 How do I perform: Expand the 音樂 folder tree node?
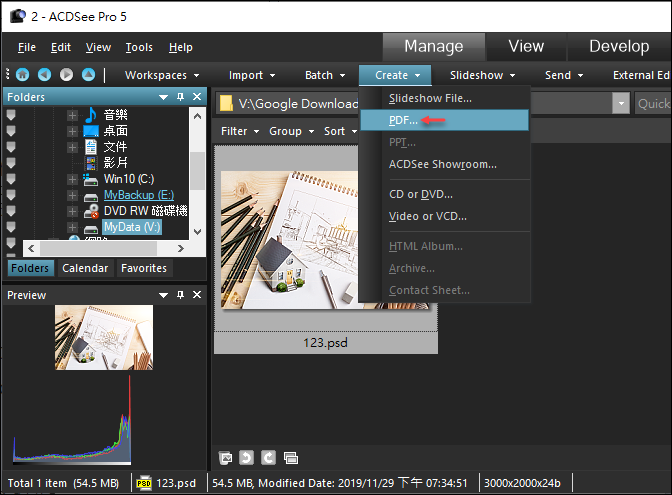pos(72,115)
